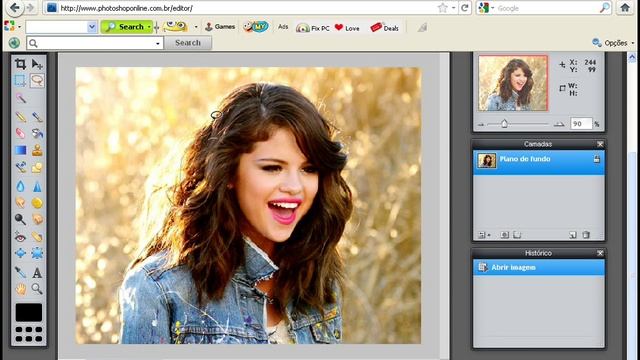Select the Brush tool

37,117
